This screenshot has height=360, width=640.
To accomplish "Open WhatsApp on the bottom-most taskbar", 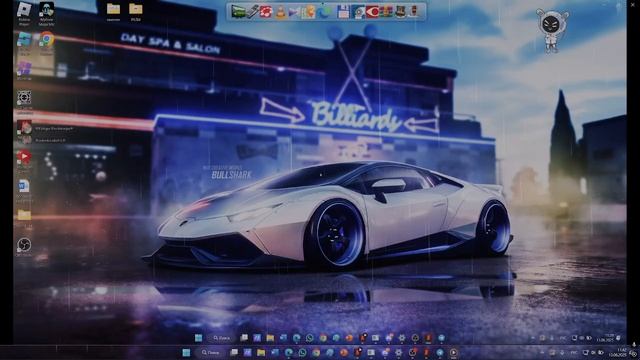I will pos(302,352).
